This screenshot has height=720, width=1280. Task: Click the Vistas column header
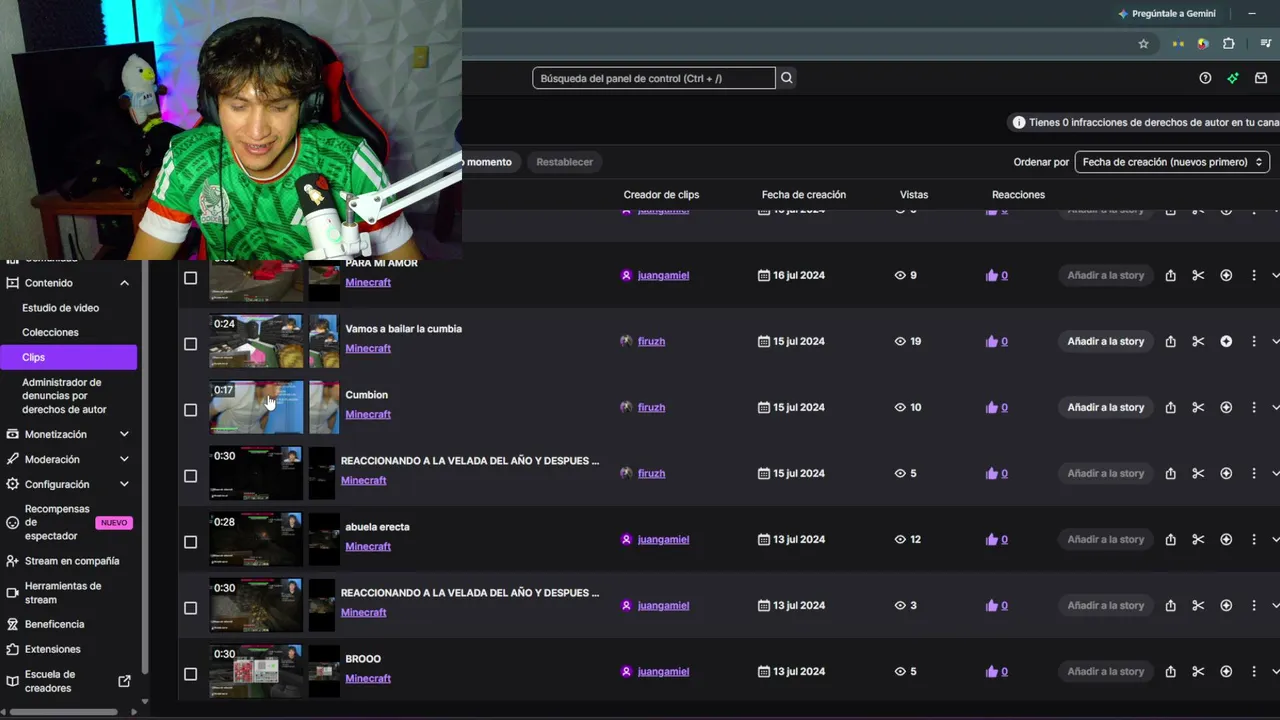[x=914, y=195]
